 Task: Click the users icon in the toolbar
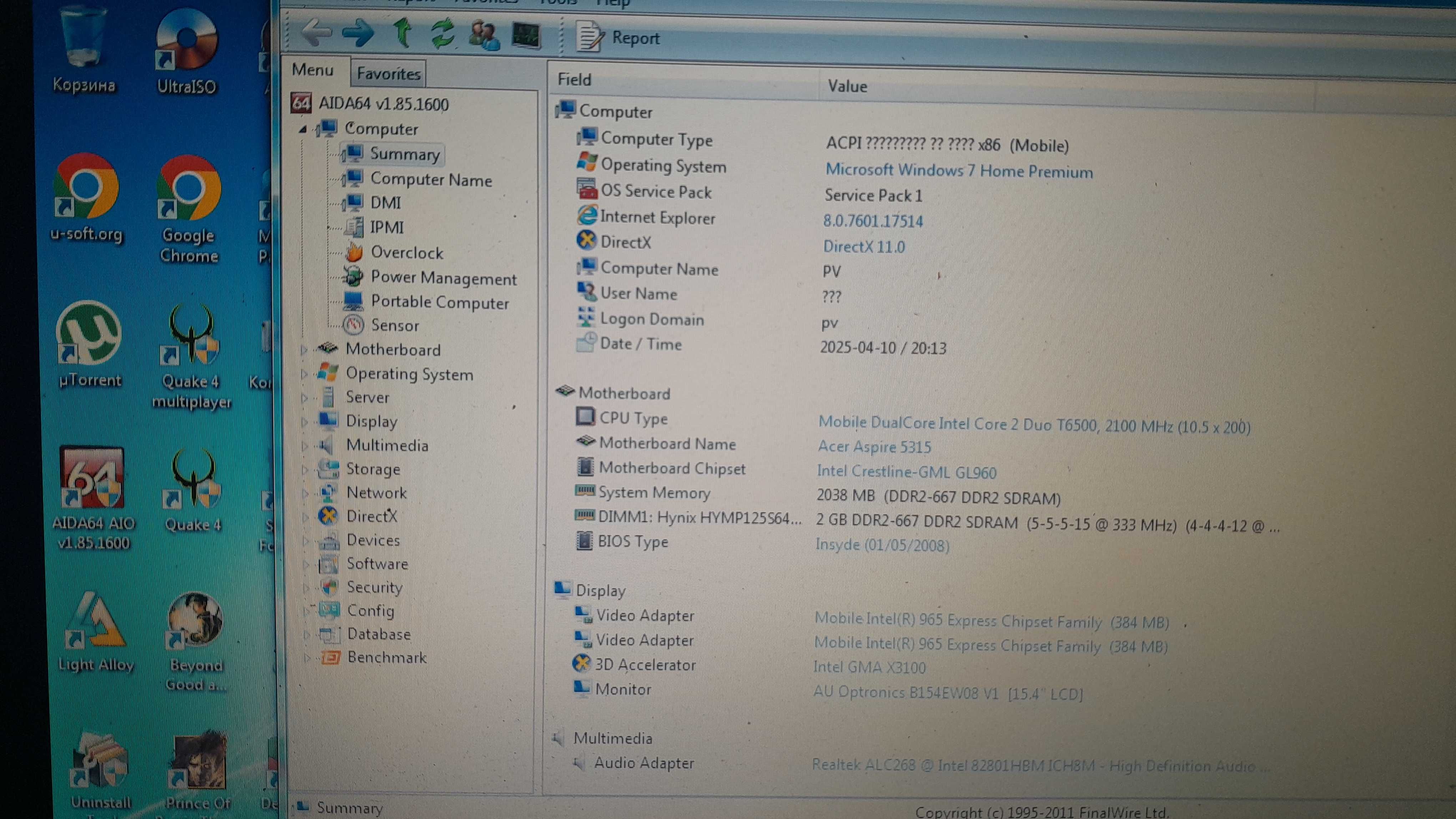(484, 35)
